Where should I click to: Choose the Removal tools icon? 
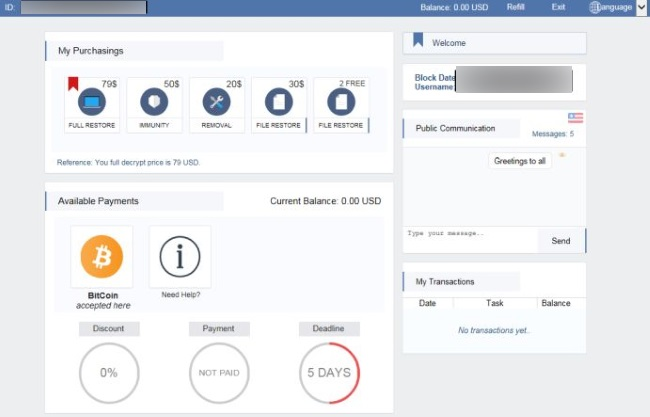point(216,102)
